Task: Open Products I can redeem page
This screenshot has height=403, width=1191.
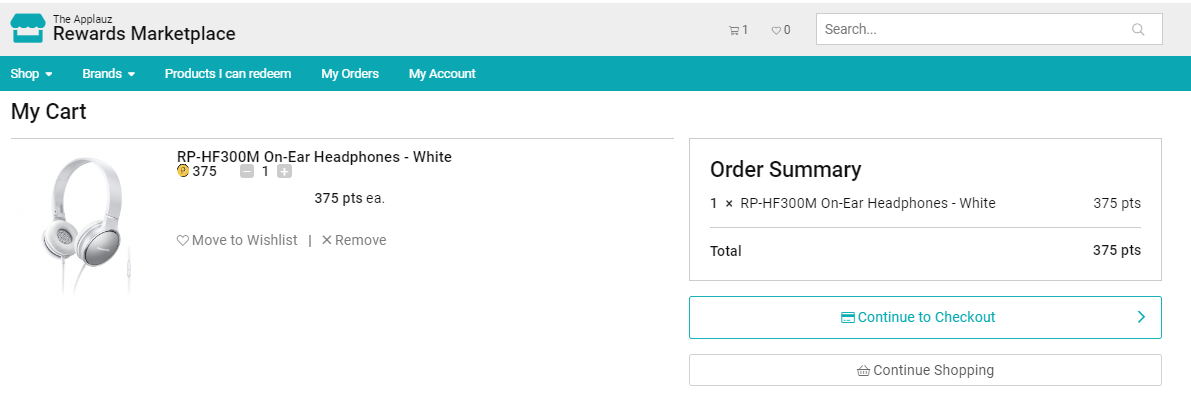Action: (228, 74)
